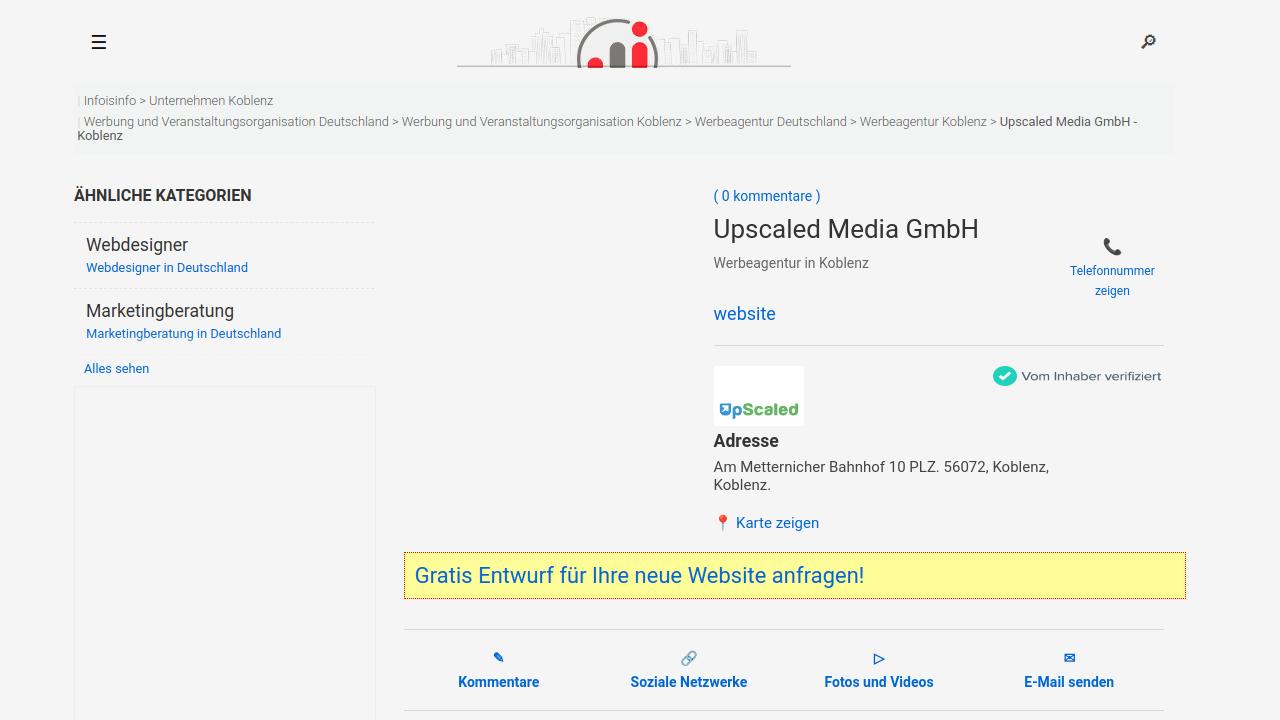The width and height of the screenshot is (1280, 720).
Task: Click the Marketingberatung category heading
Action: coord(160,311)
